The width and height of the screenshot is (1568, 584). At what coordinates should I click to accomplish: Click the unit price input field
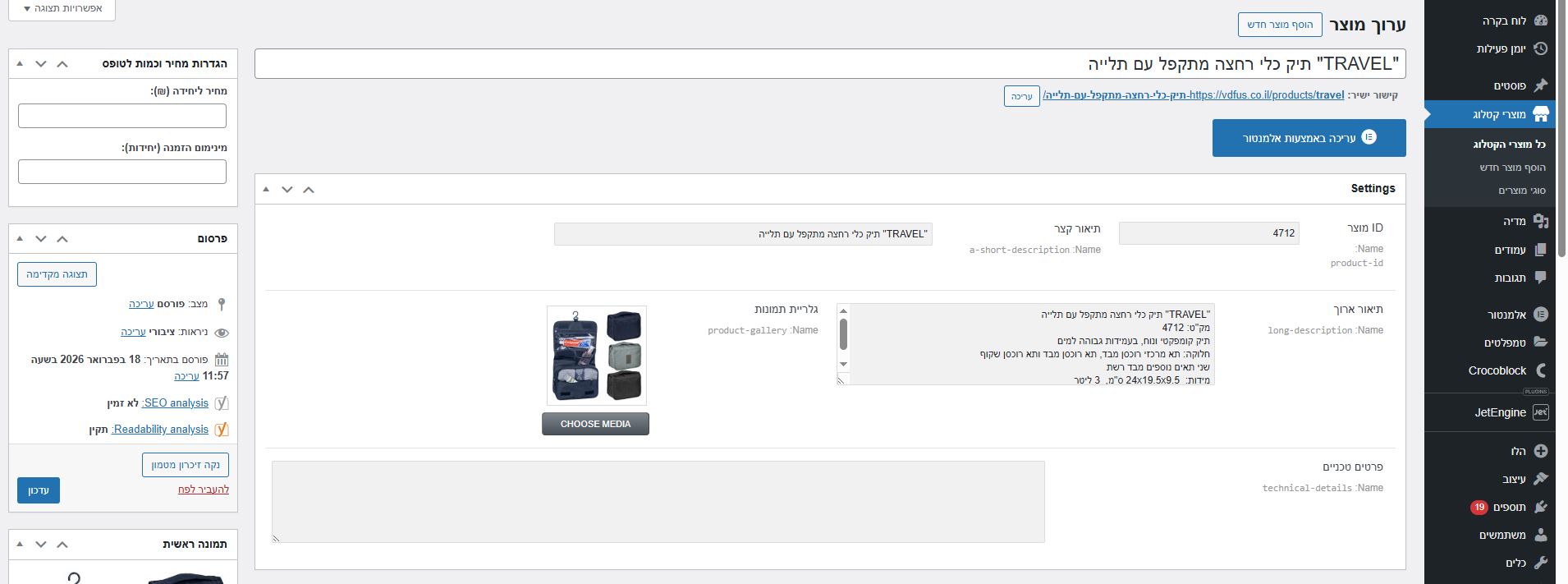[x=122, y=116]
